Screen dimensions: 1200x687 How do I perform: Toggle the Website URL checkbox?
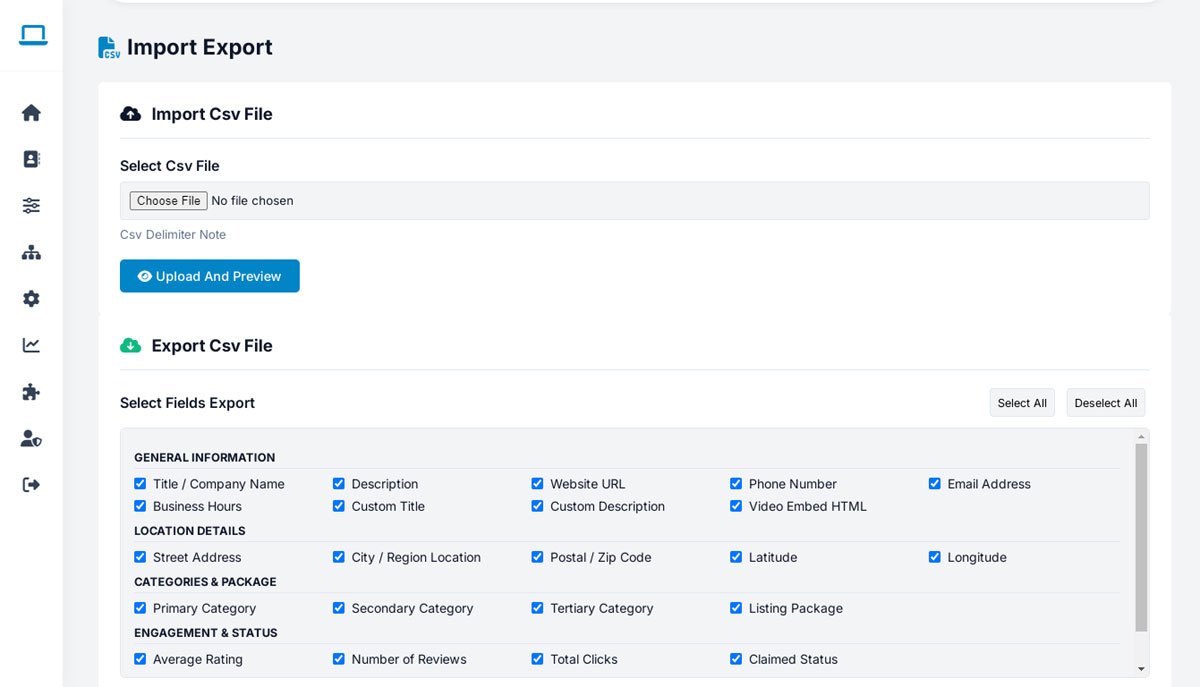[x=537, y=483]
